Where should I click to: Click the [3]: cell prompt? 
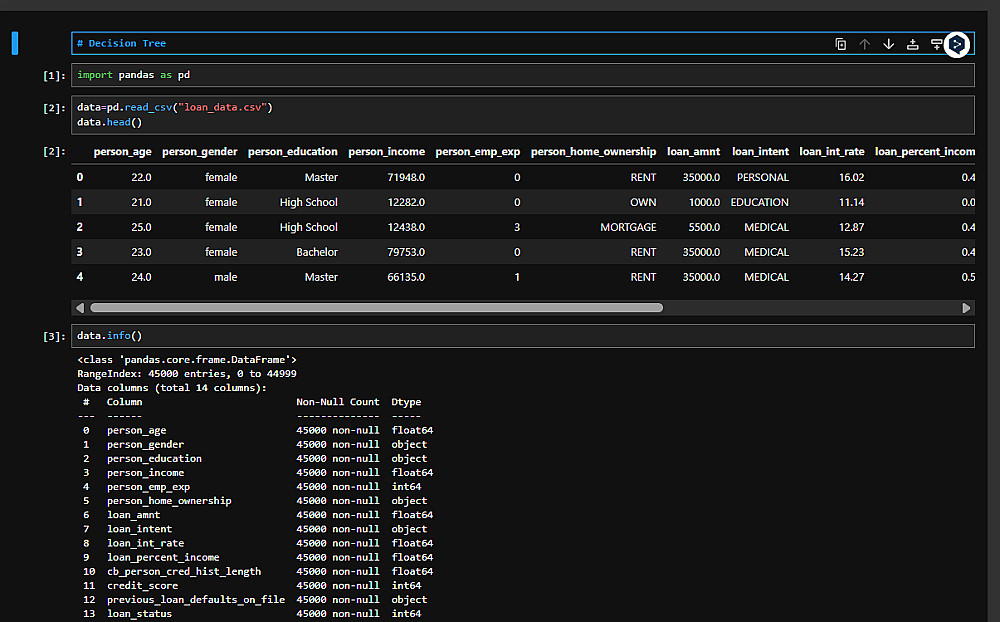pyautogui.click(x=54, y=337)
